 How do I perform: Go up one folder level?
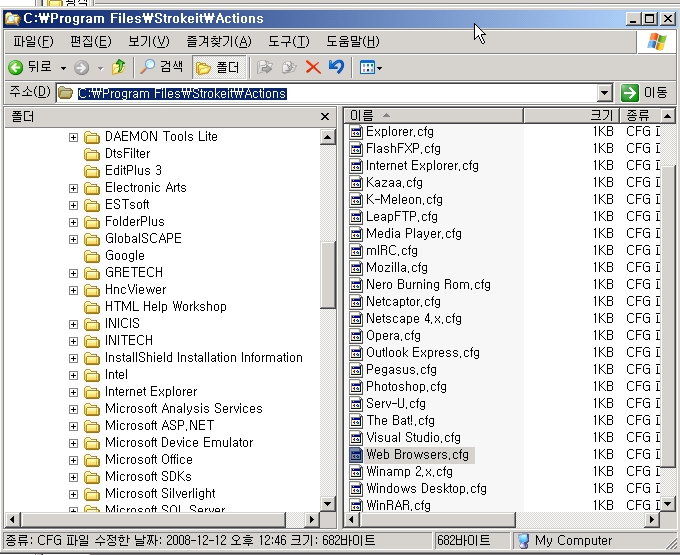pyautogui.click(x=118, y=67)
